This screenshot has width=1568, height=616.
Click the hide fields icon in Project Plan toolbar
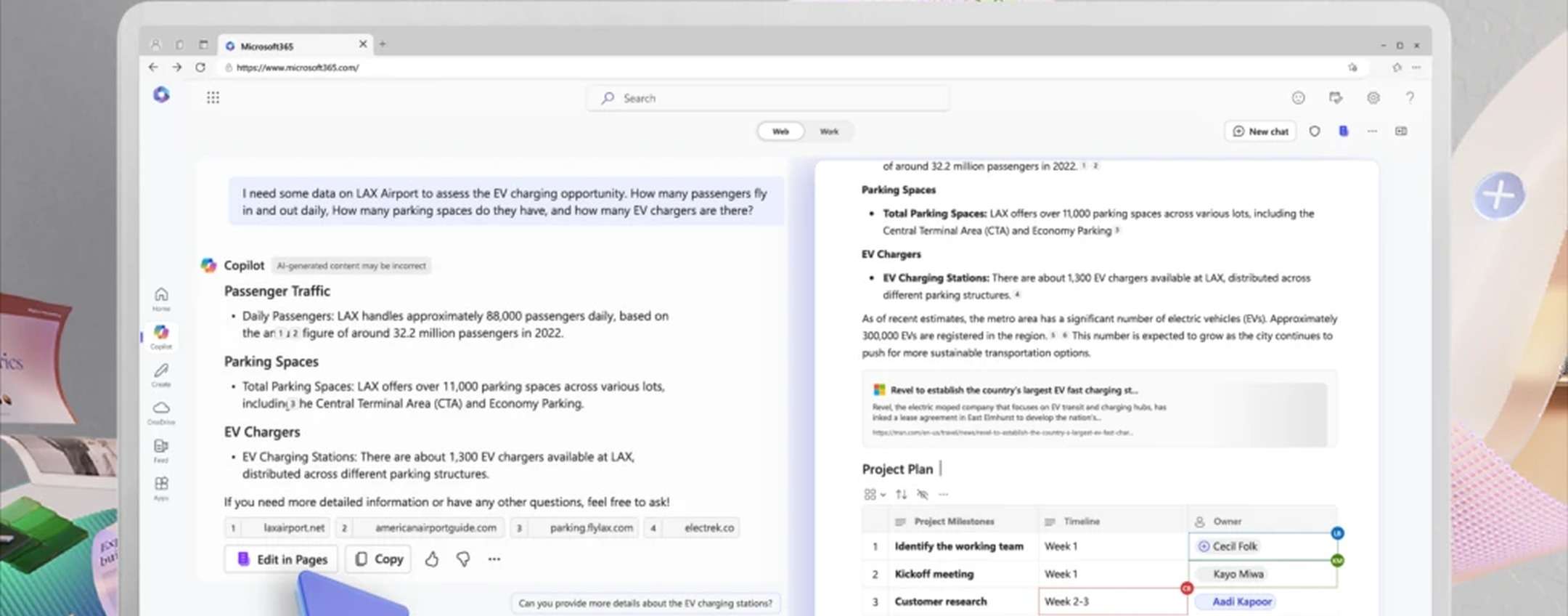tap(922, 494)
